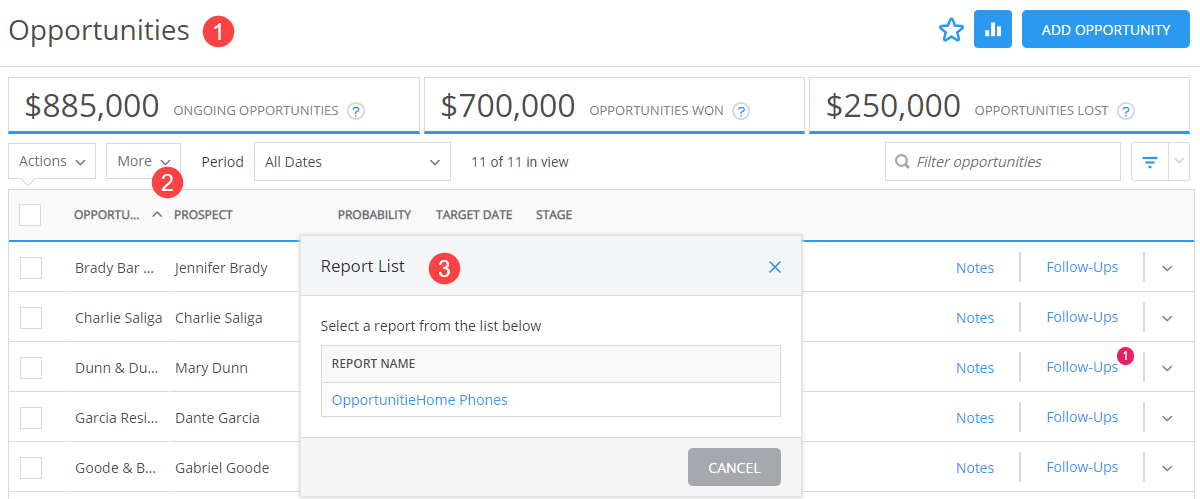Sort by Opportunity column arrow
Screen dimensions: 1200x499
tap(157, 214)
